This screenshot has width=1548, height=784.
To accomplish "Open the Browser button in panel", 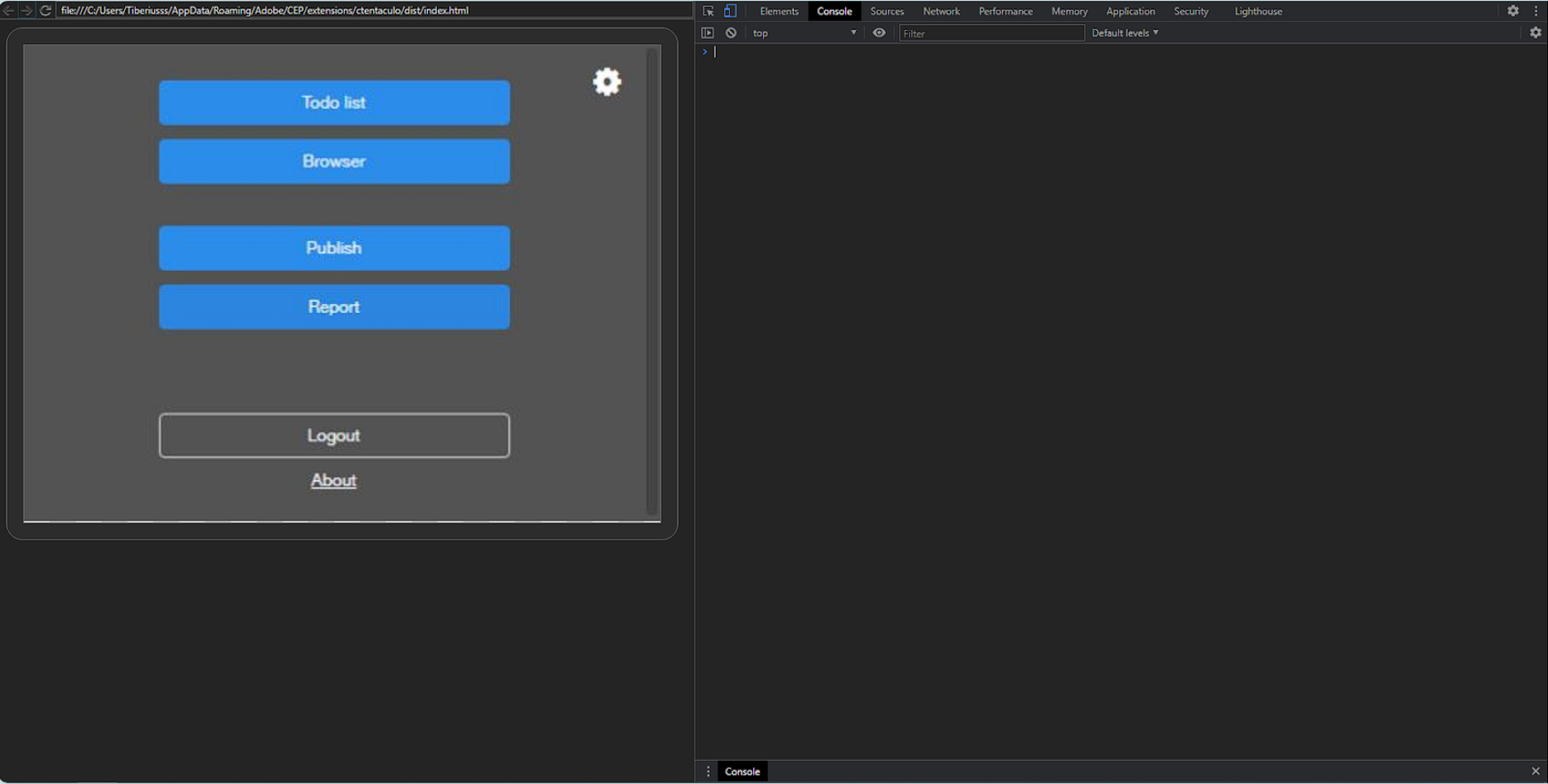I will point(334,161).
